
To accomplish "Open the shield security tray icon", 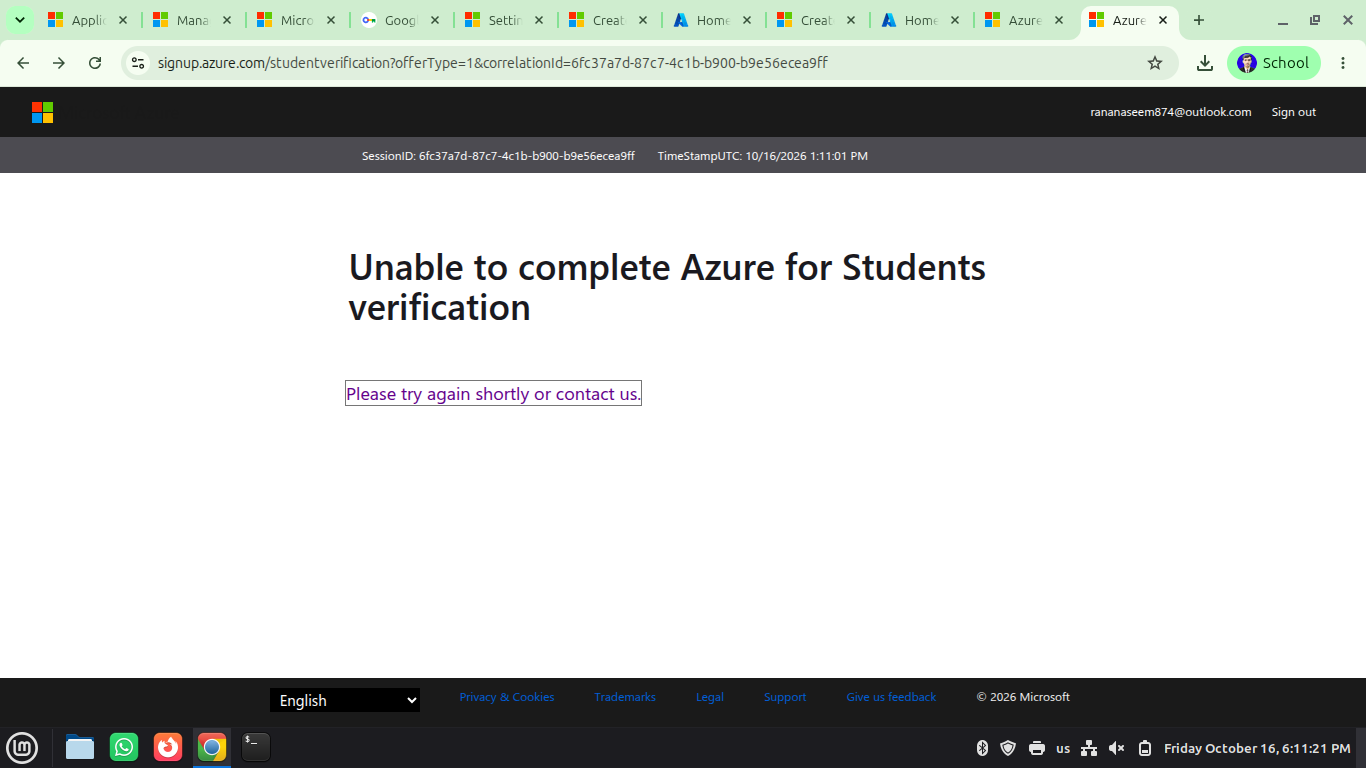I will [1008, 748].
